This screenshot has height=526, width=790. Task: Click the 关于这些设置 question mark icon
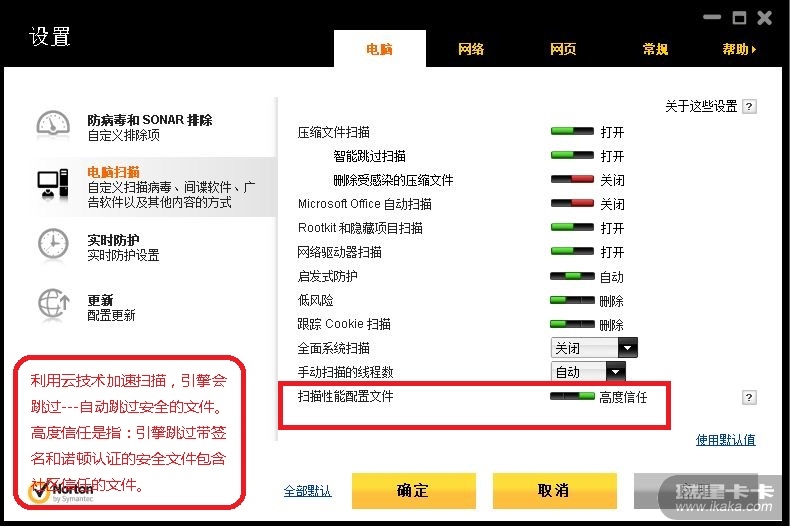[749, 106]
